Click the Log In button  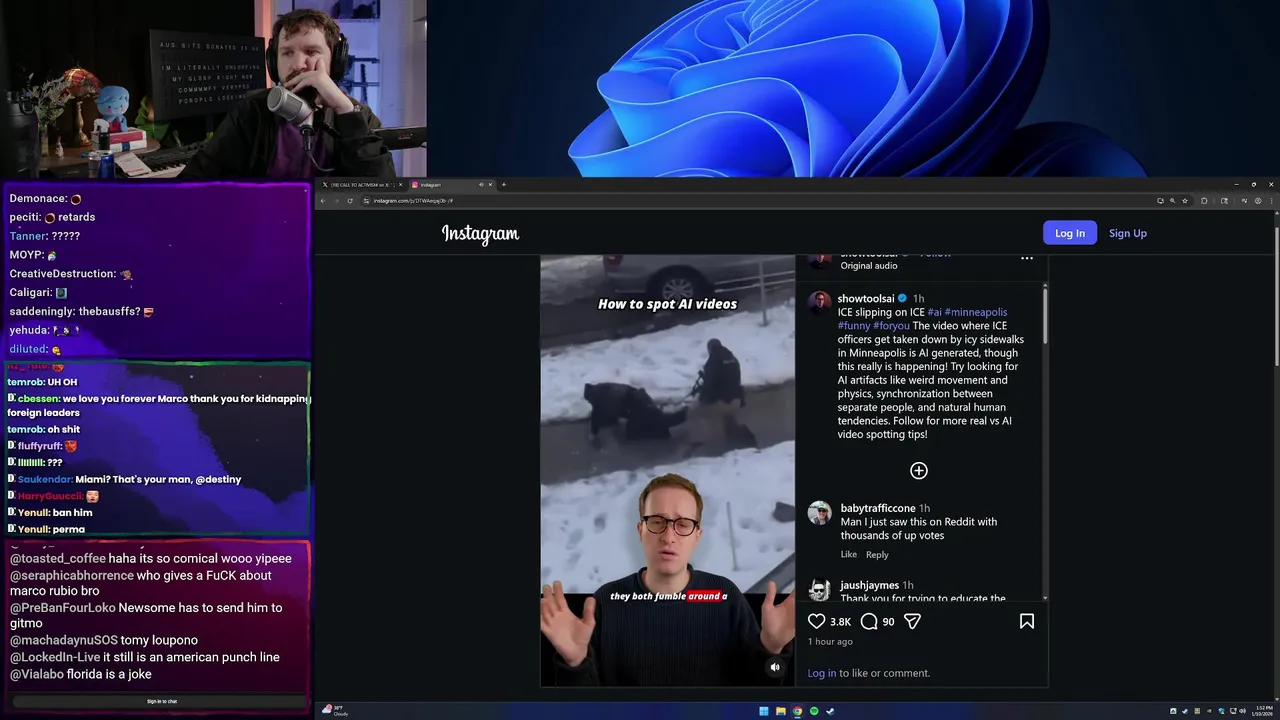[1070, 233]
